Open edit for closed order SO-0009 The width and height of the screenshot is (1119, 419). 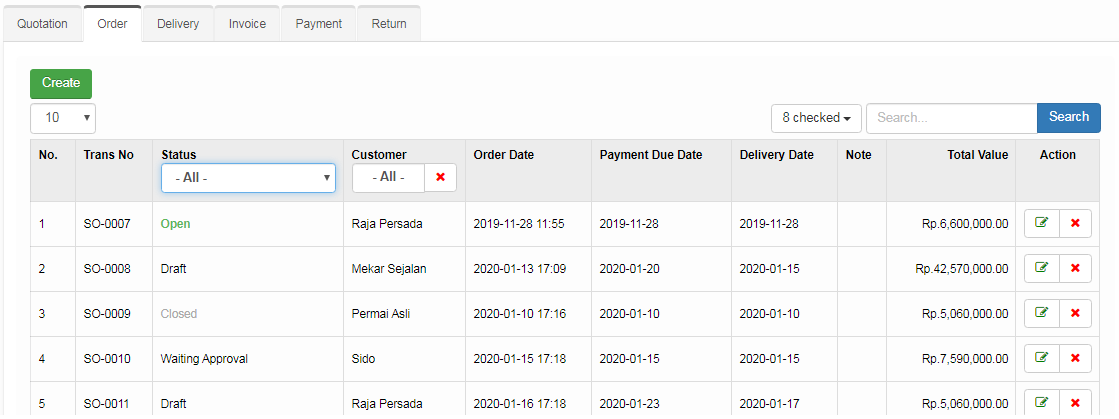[x=1041, y=313]
